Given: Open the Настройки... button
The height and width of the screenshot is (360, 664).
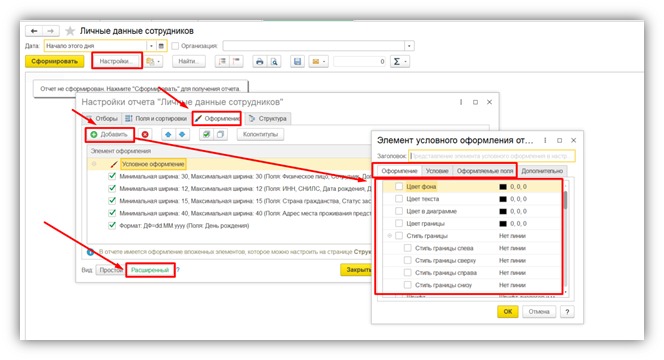Looking at the screenshot, I should pyautogui.click(x=116, y=61).
